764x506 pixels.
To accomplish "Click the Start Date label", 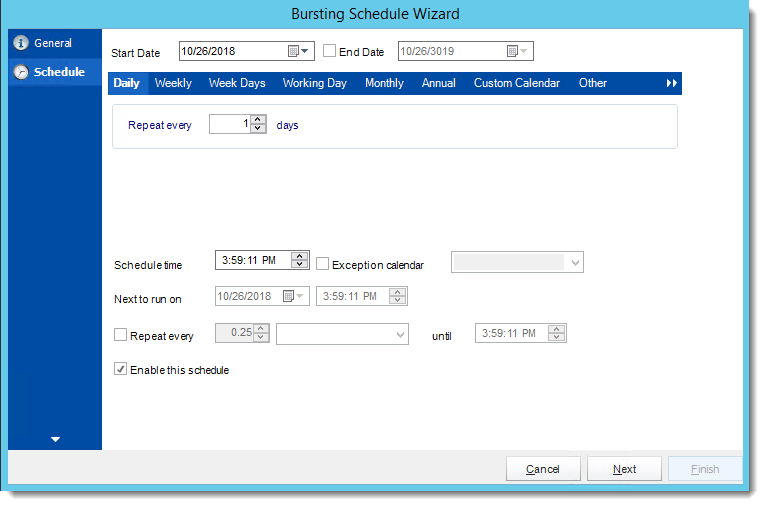I will 135,53.
